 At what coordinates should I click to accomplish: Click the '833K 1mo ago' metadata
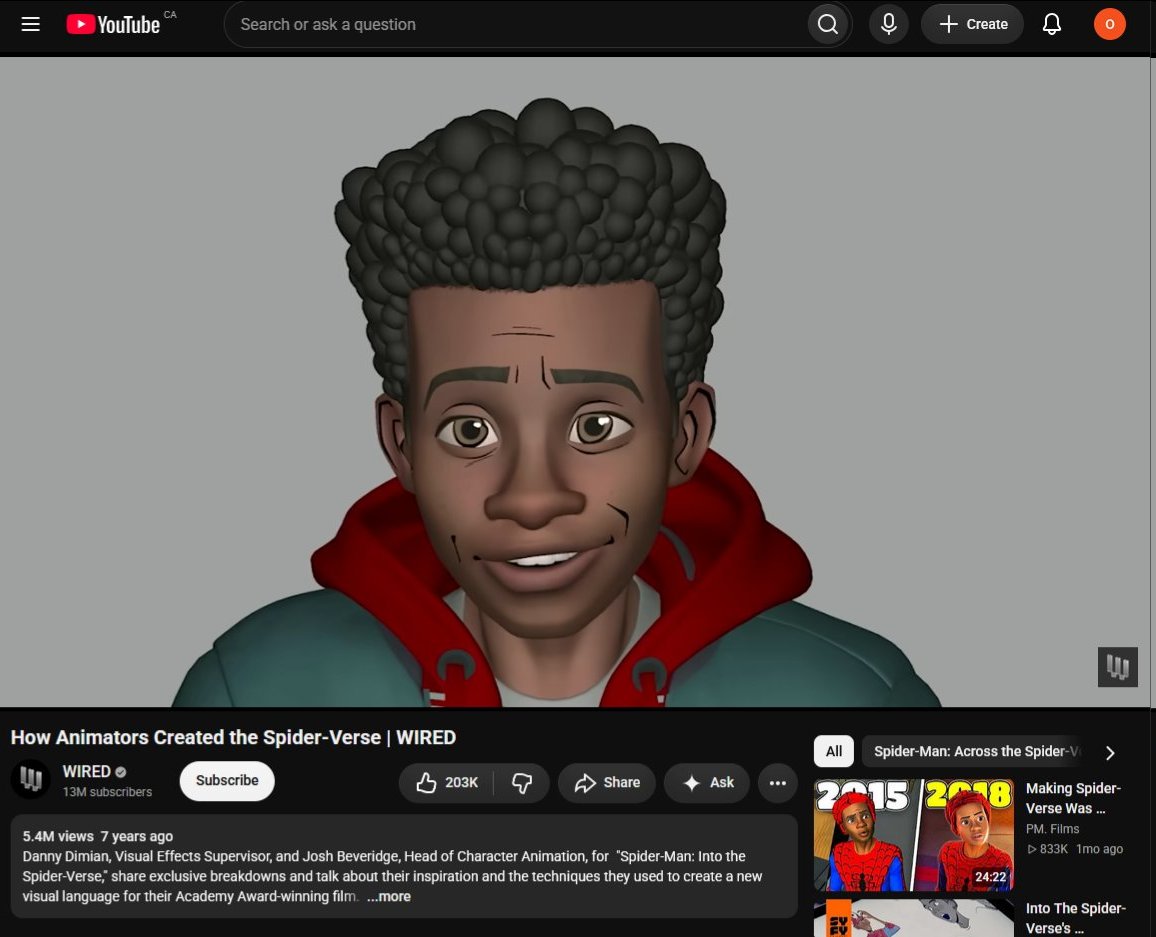[1076, 849]
